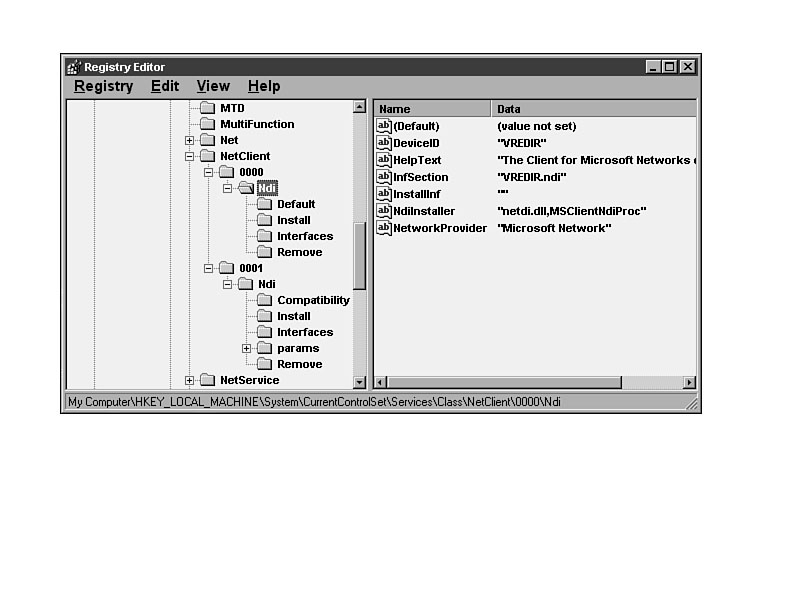This screenshot has height=600, width=800.
Task: Open the Edit menu
Action: point(165,86)
